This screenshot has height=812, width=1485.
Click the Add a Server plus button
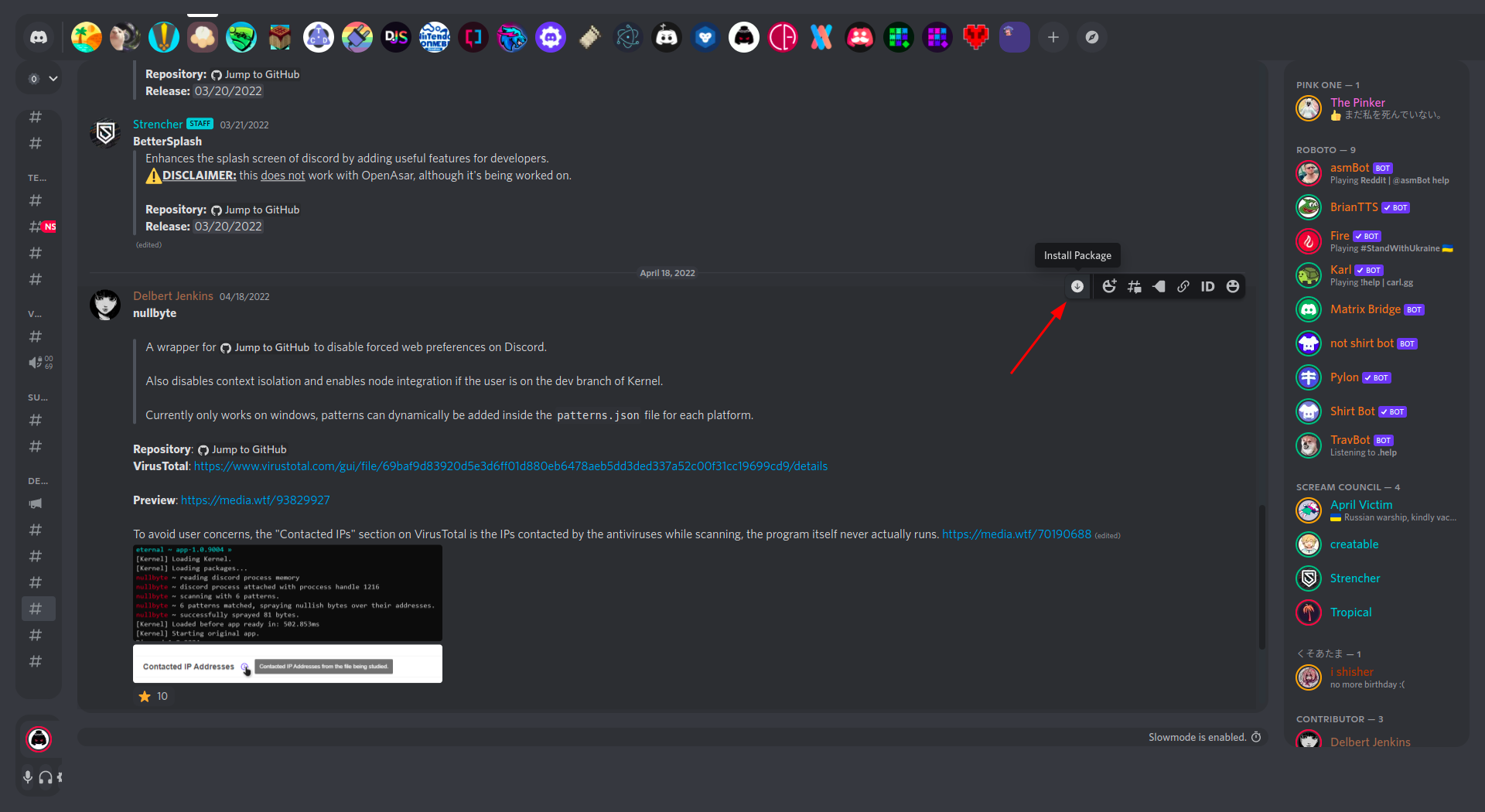tap(1053, 37)
